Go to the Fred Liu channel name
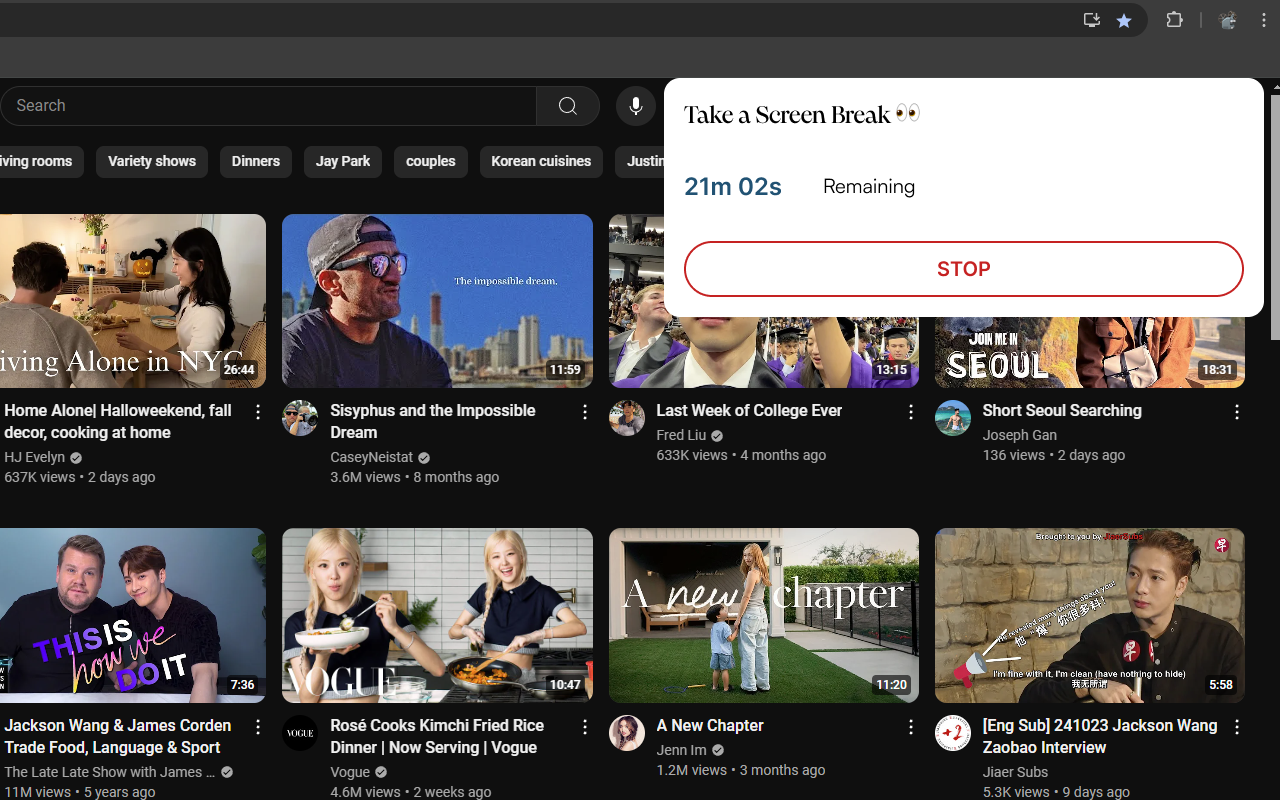1280x800 pixels. (x=681, y=435)
